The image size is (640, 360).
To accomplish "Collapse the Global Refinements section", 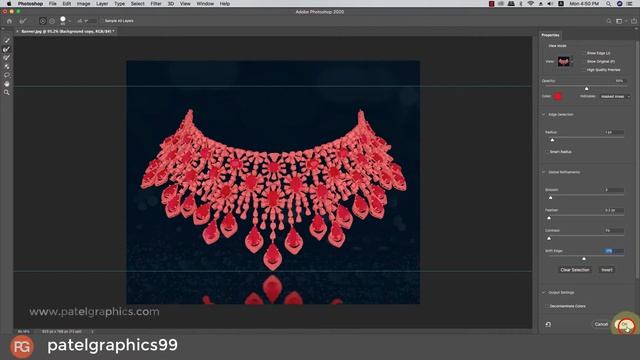I will (544, 172).
